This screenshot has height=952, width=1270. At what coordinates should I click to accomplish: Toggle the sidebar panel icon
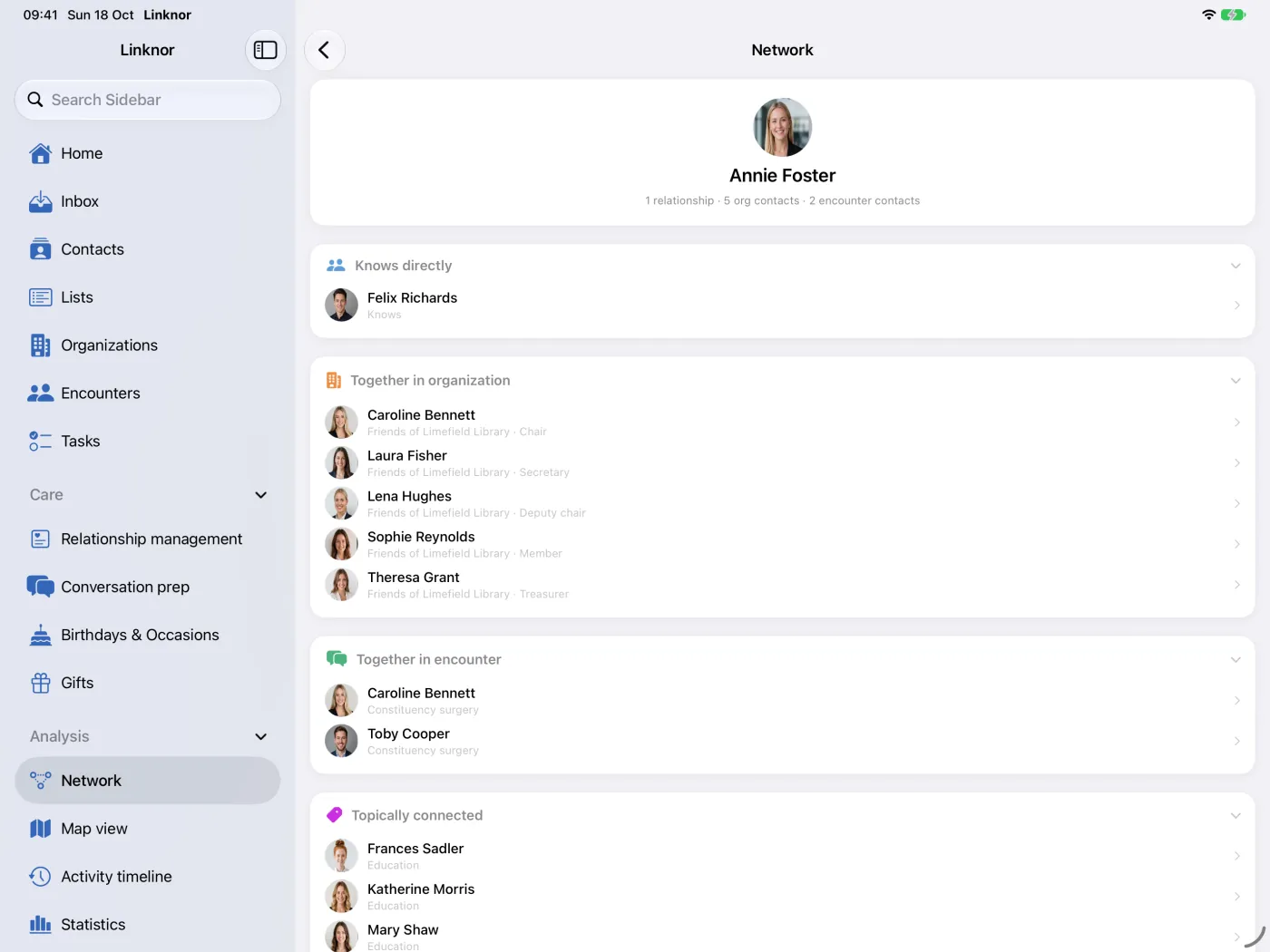pos(265,50)
